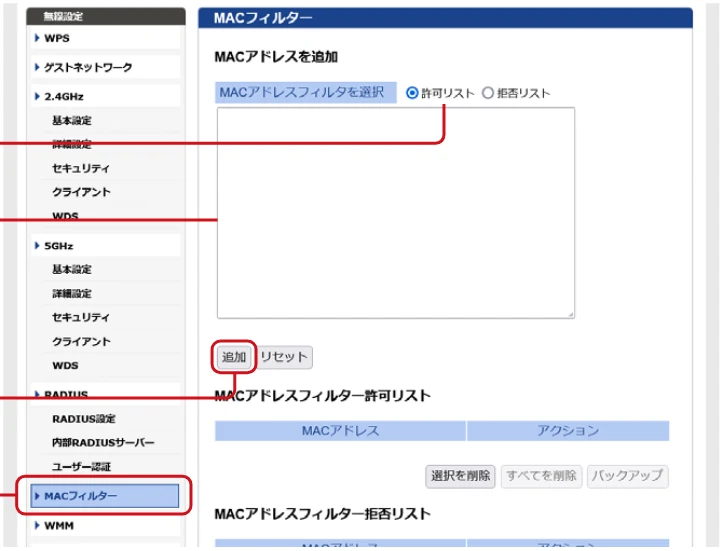Select the 許可リスト radio button
The width and height of the screenshot is (723, 551).
coord(412,93)
